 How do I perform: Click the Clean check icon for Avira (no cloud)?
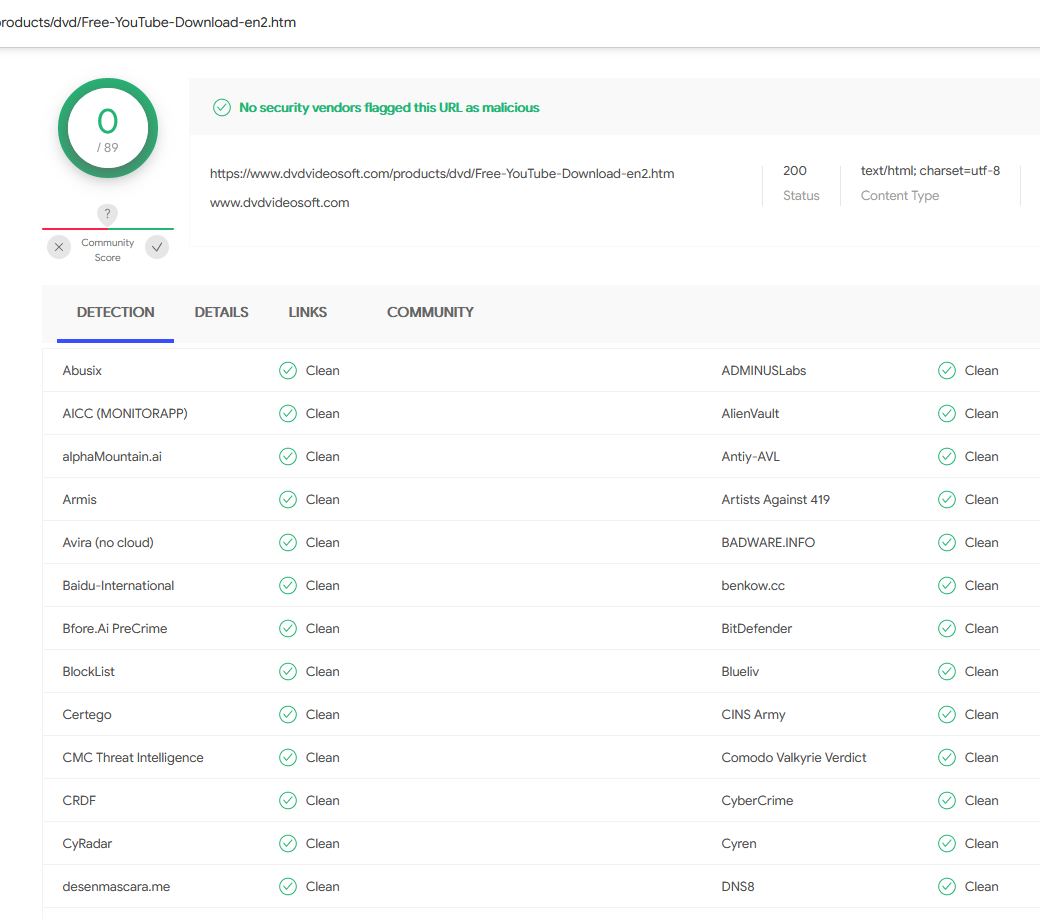(288, 542)
